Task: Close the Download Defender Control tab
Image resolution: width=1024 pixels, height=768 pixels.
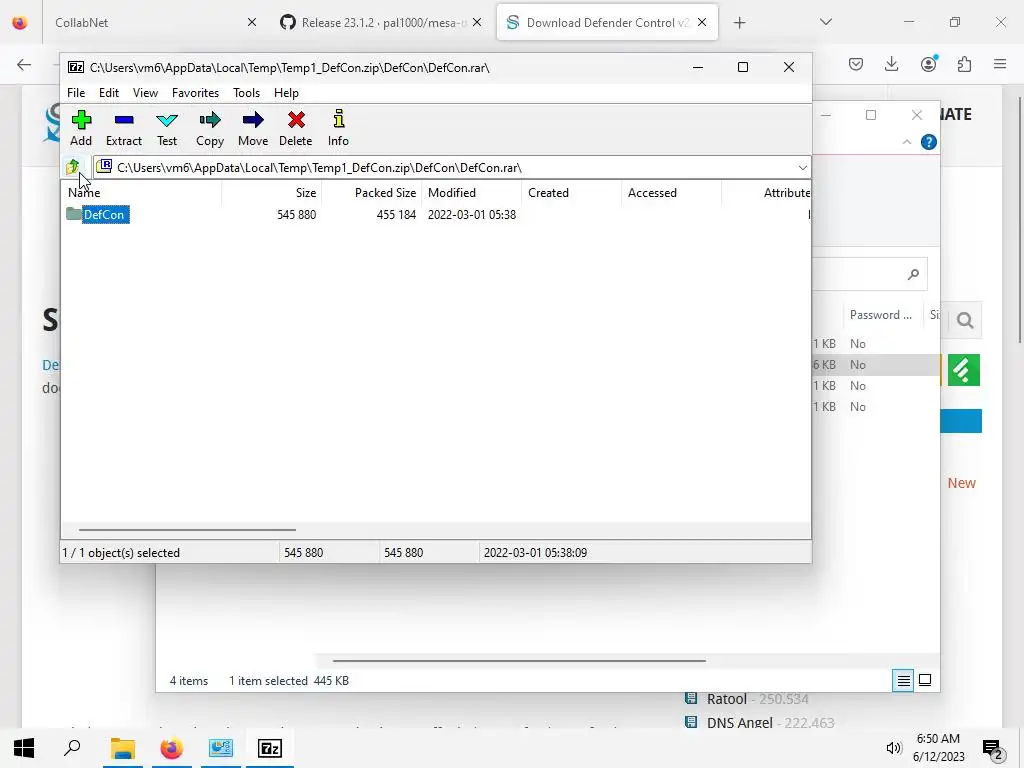Action: point(702,22)
